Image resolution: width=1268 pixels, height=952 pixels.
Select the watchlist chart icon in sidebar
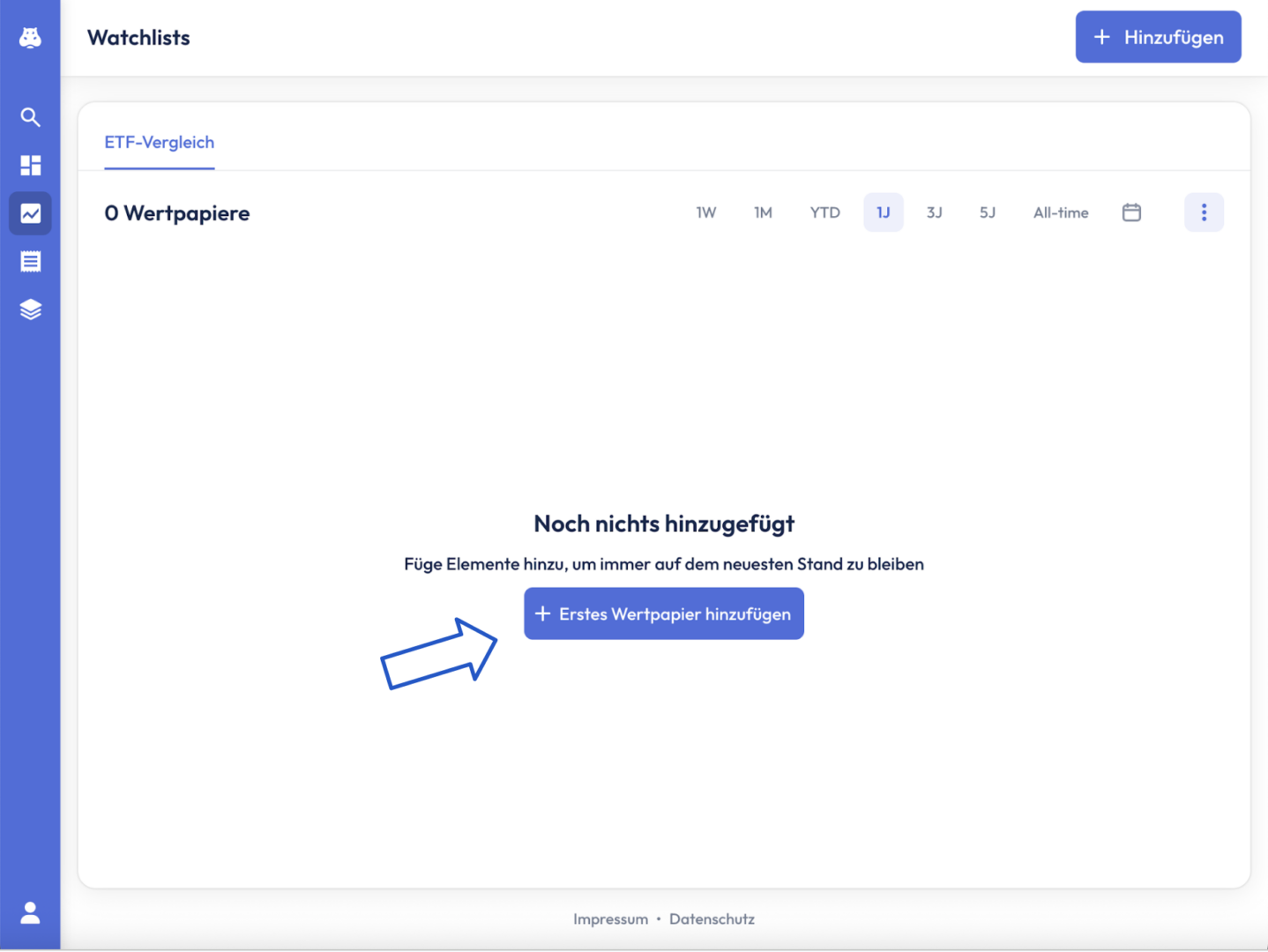click(x=30, y=213)
